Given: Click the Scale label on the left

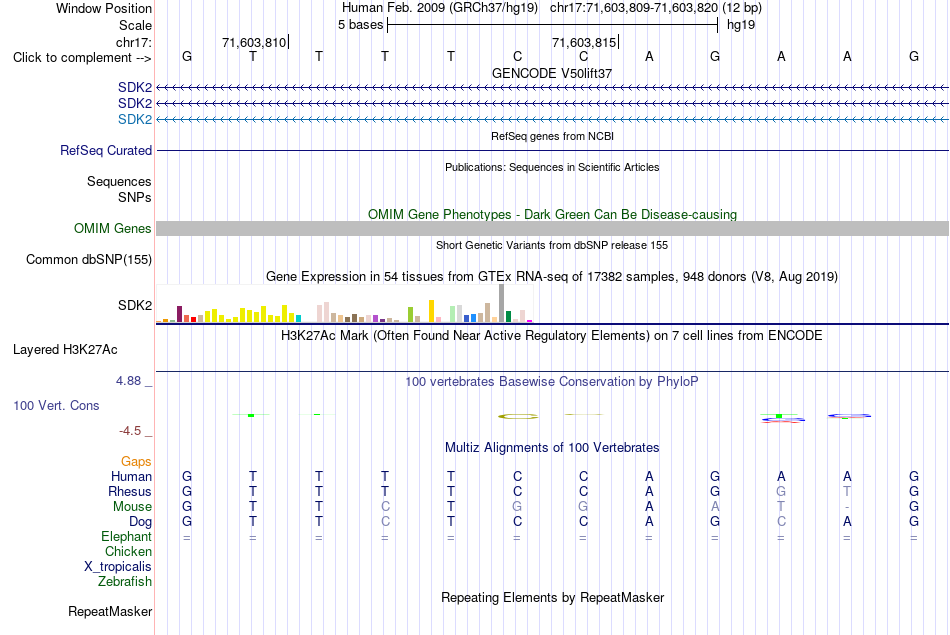Looking at the screenshot, I should (x=135, y=25).
